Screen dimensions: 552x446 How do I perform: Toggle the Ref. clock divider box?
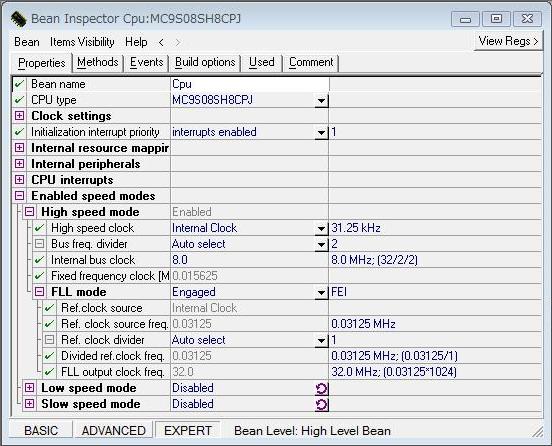[x=50, y=340]
